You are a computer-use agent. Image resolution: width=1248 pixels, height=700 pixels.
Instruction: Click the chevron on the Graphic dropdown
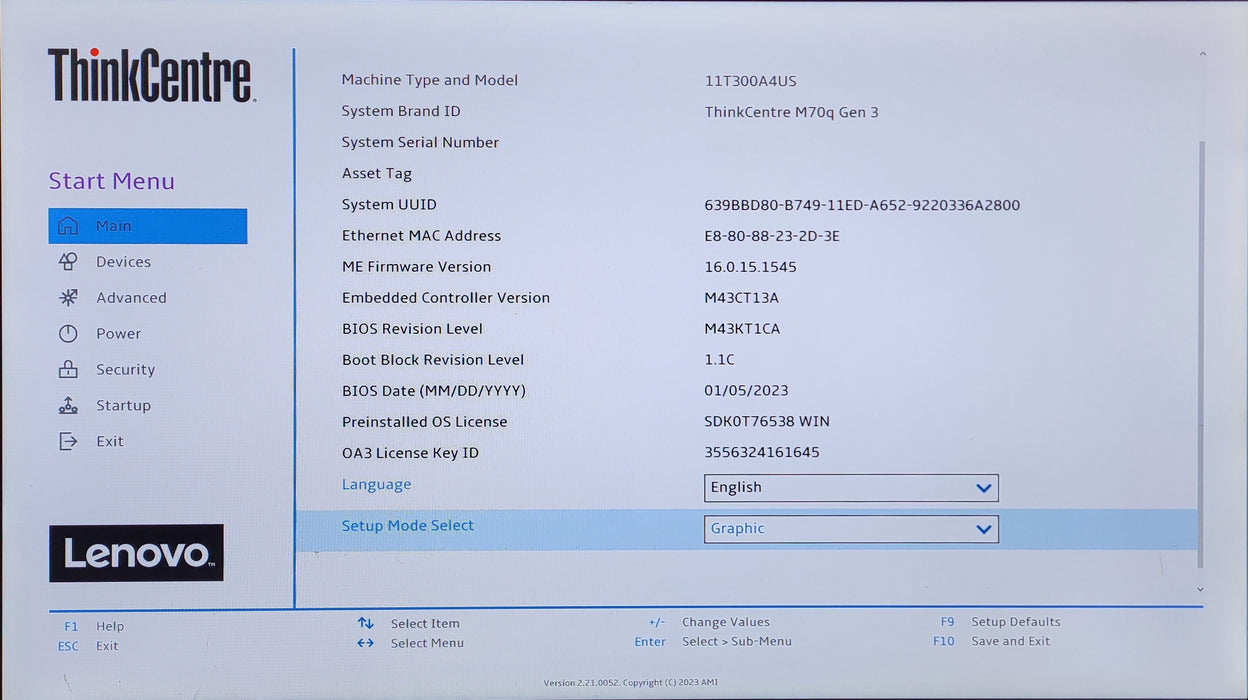click(x=984, y=530)
